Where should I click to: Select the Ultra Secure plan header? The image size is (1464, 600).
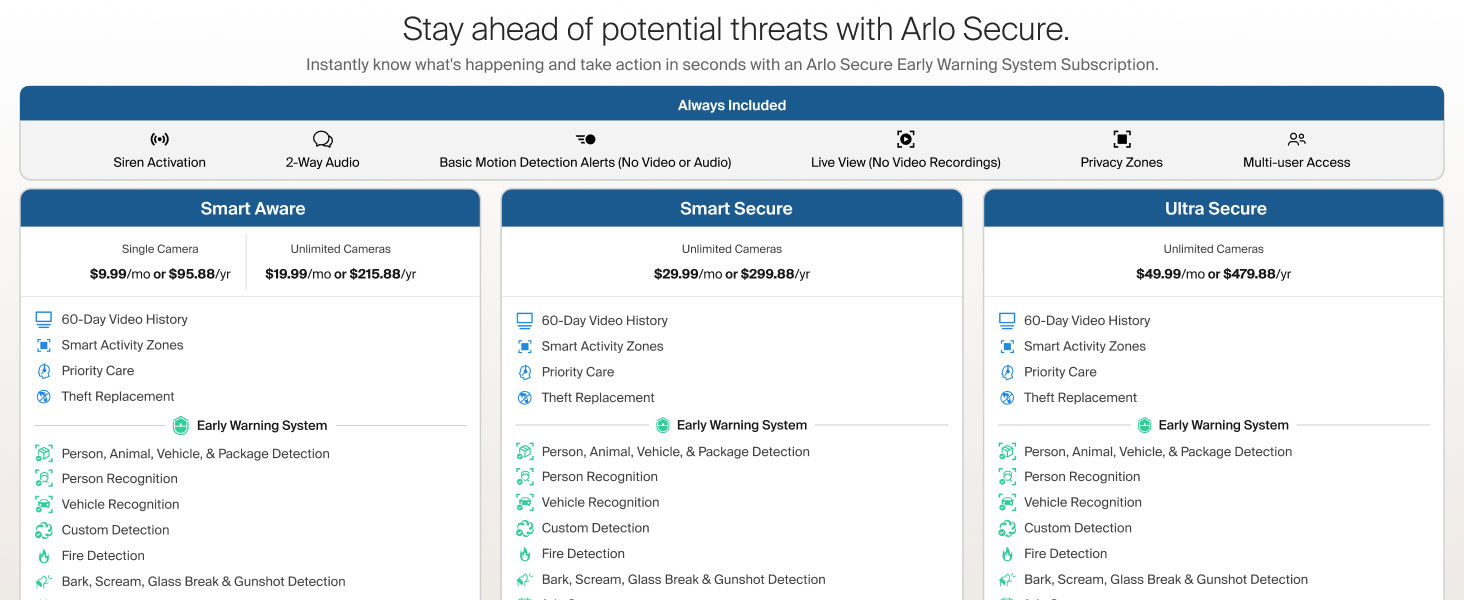[x=1214, y=208]
